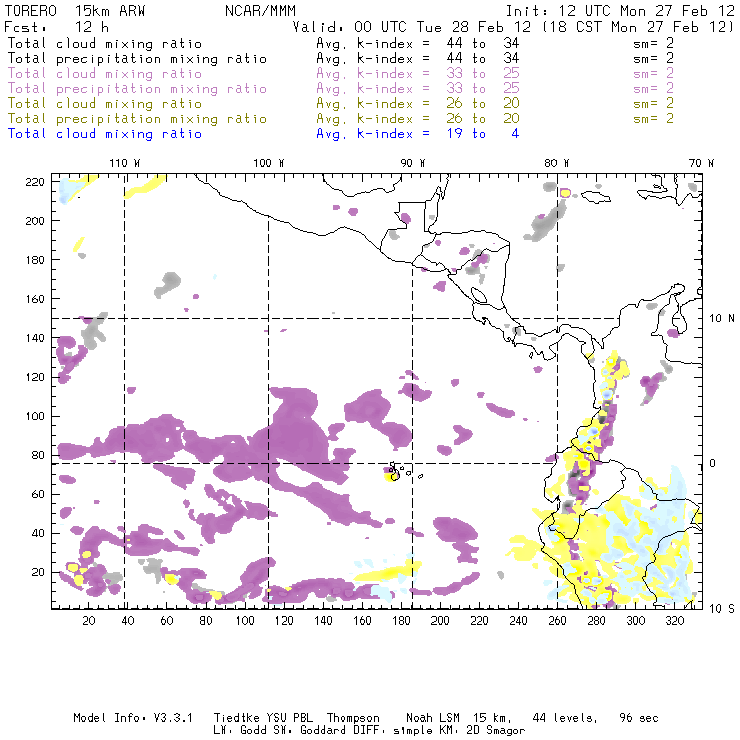Click the "260" horizontal axis tick label
Image resolution: width=740 pixels, height=740 pixels.
[557, 621]
